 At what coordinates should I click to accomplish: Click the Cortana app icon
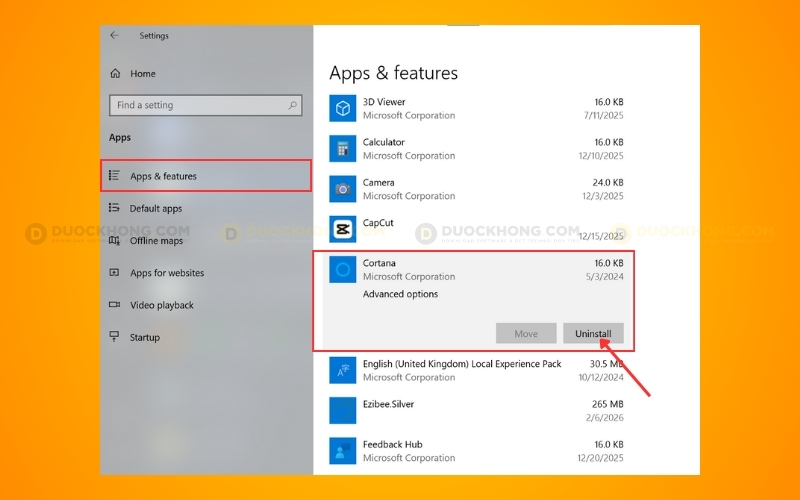coord(343,269)
